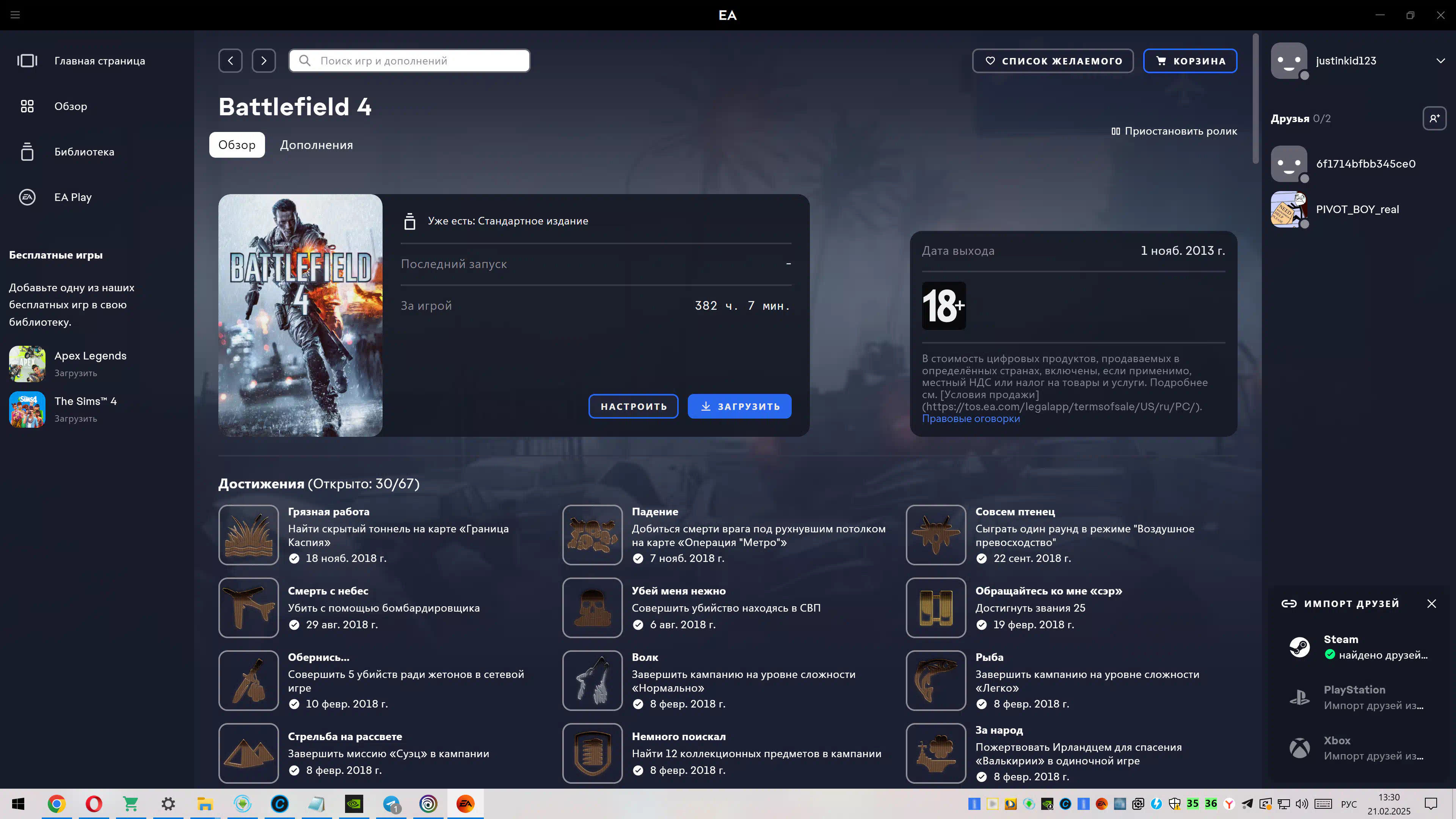This screenshot has width=1456, height=819.
Task: Open the hamburger menu in the title bar
Action: pos(15,15)
